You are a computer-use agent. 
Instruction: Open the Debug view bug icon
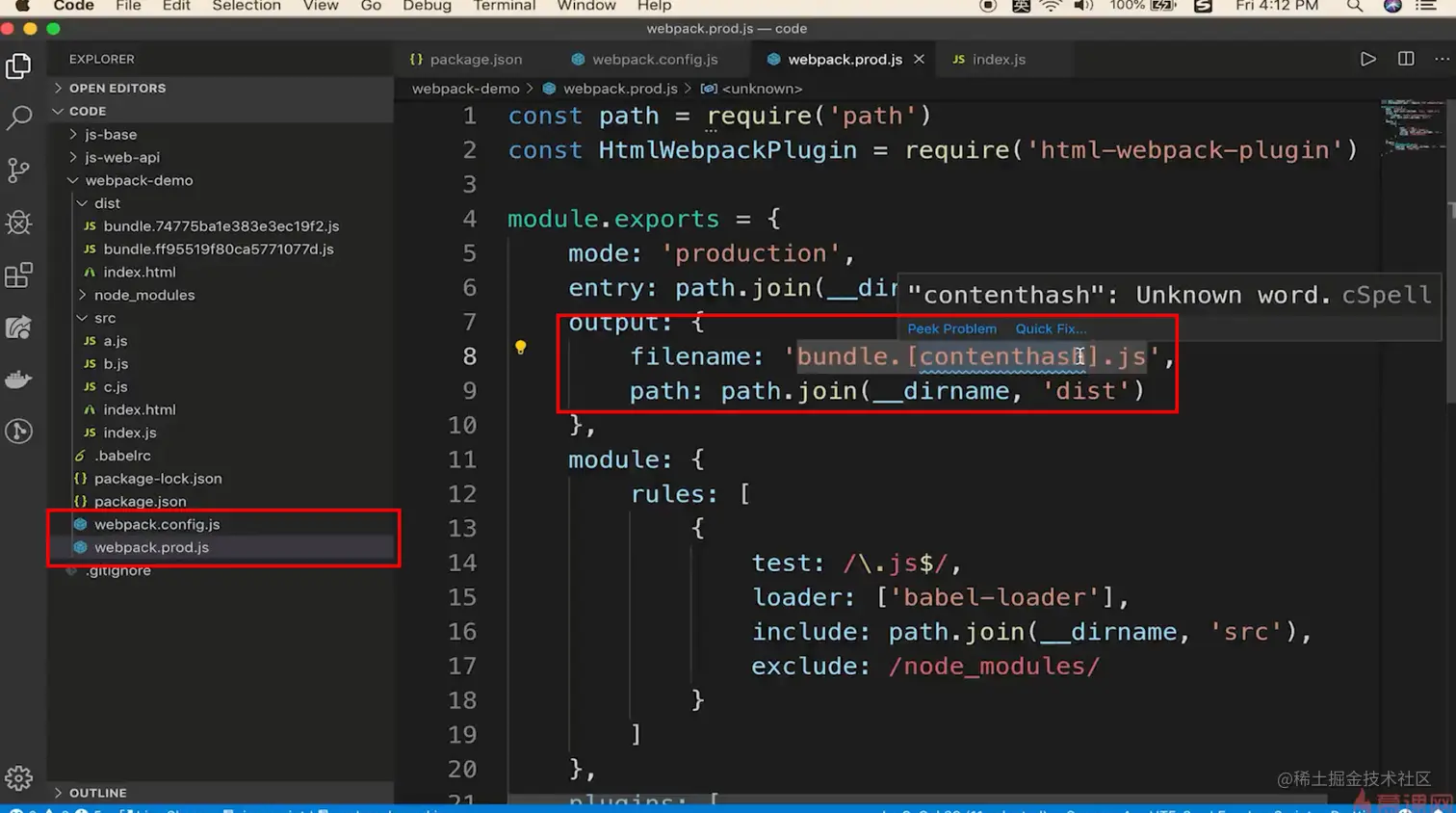(x=18, y=223)
